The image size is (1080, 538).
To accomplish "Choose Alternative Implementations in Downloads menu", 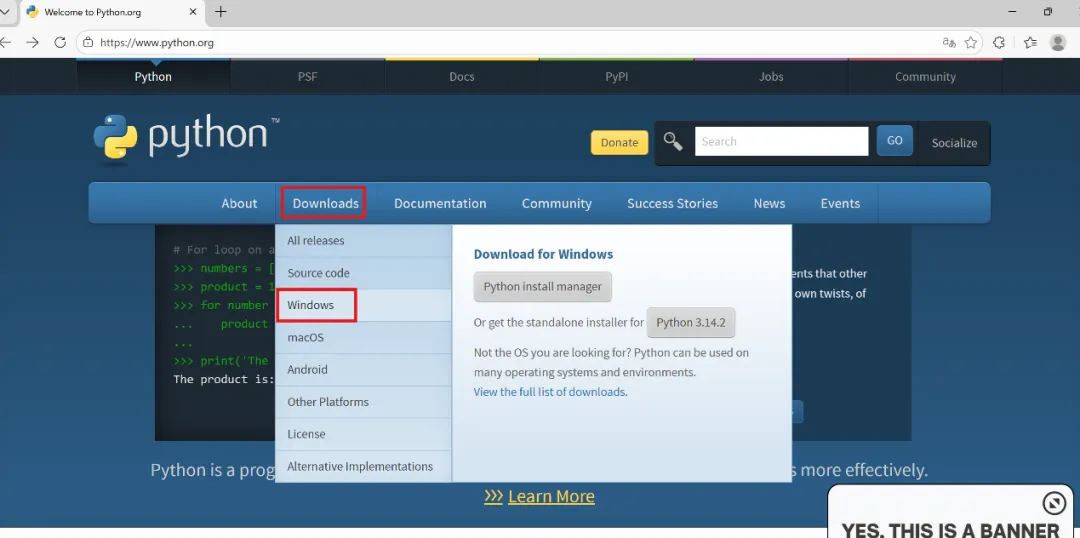I will [364, 466].
